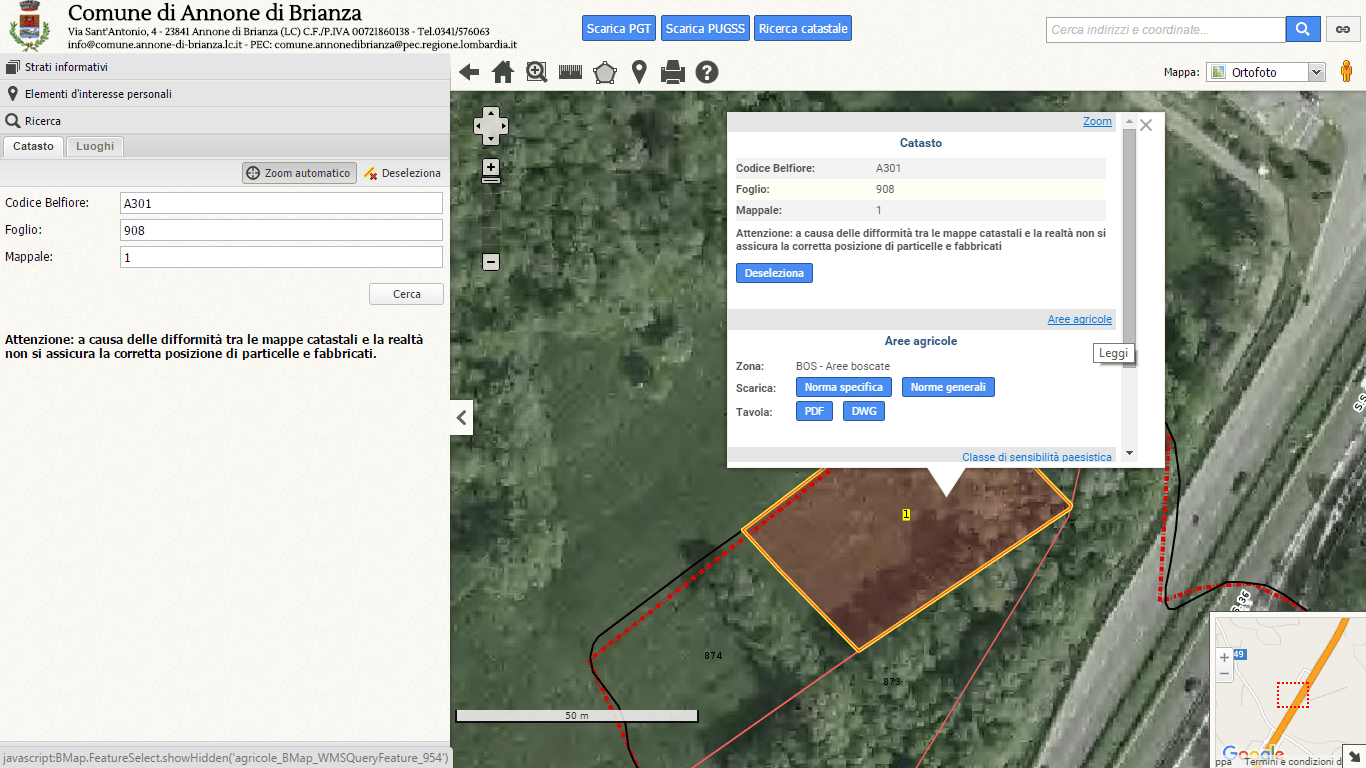The image size is (1366, 768).
Task: Click the popup value A301
Action: coord(888,168)
